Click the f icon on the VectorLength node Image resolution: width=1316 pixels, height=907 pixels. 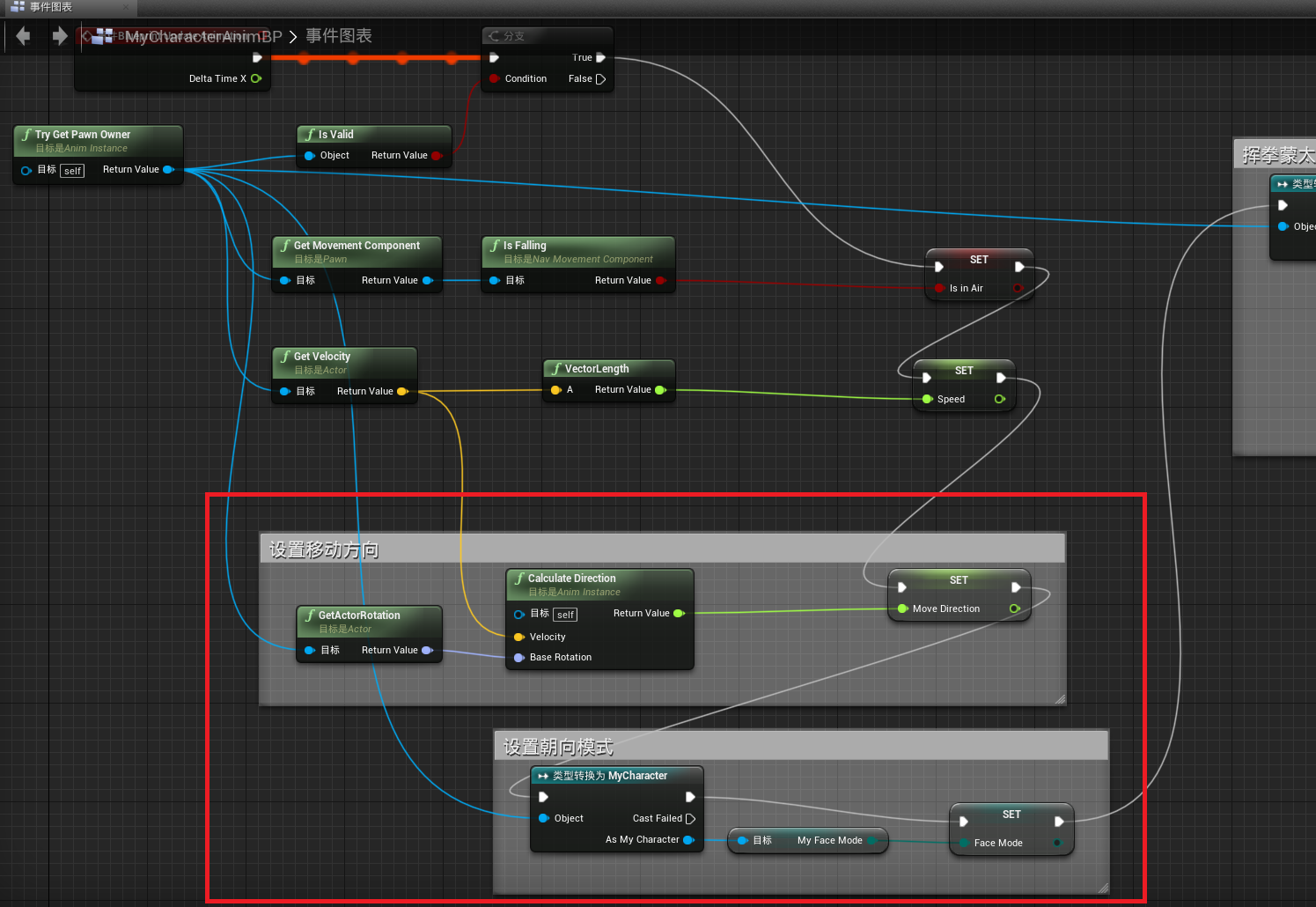pyautogui.click(x=556, y=368)
